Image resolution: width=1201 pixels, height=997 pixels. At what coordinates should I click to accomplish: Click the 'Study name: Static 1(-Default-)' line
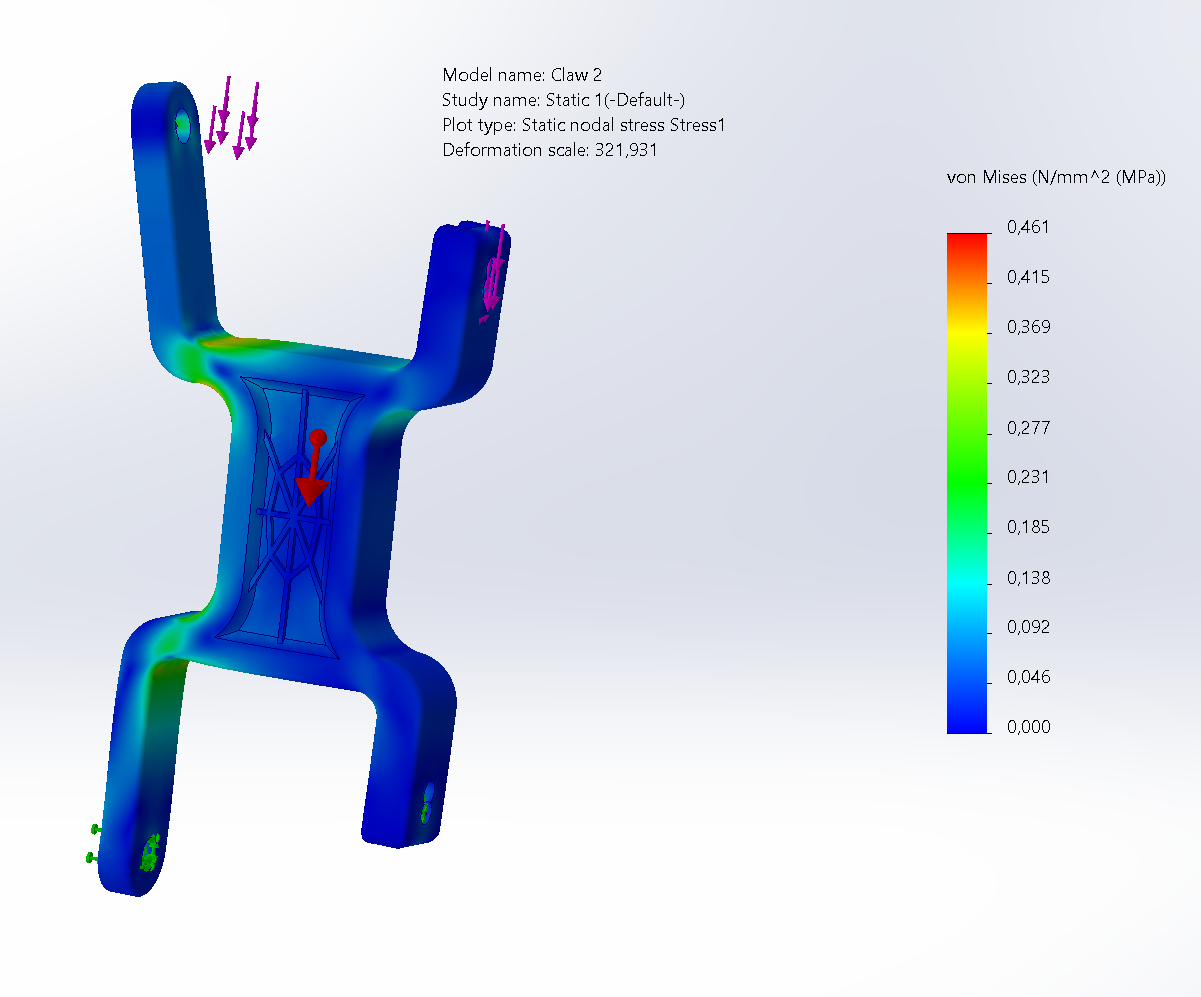point(564,100)
